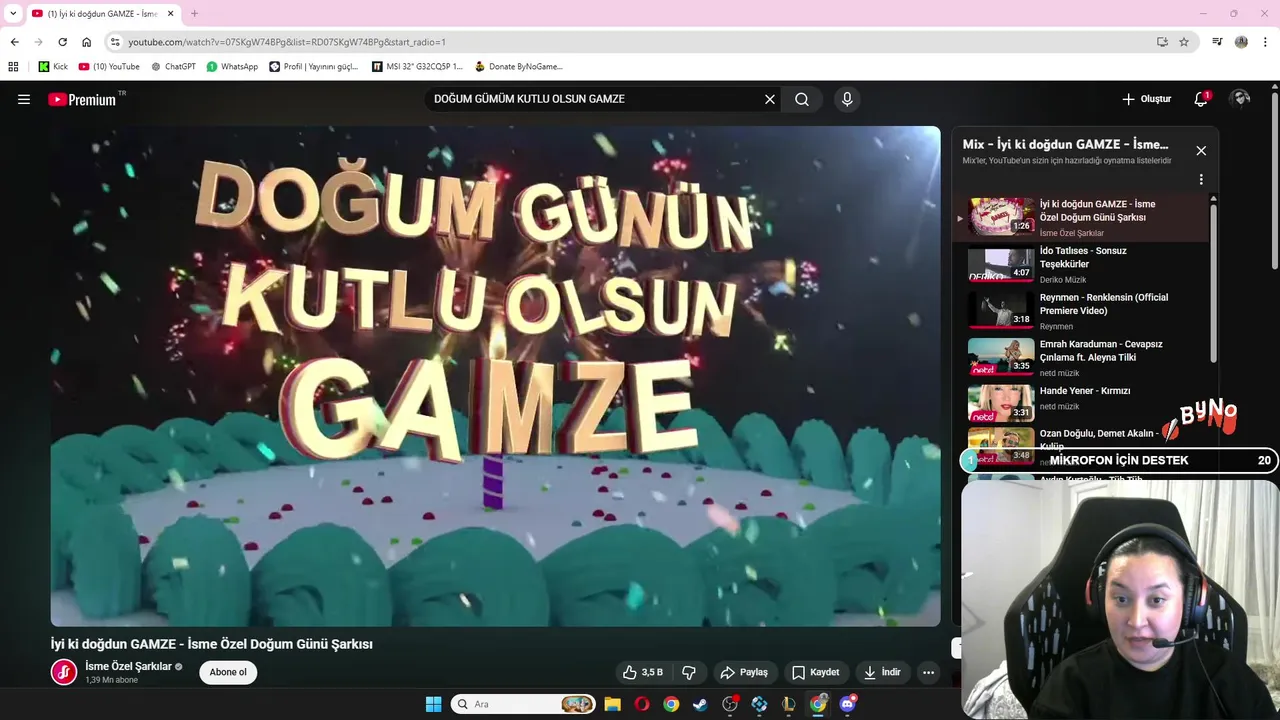Viewport: 1280px width, 720px height.
Task: Open YouTube account avatar menu
Action: 1240,98
